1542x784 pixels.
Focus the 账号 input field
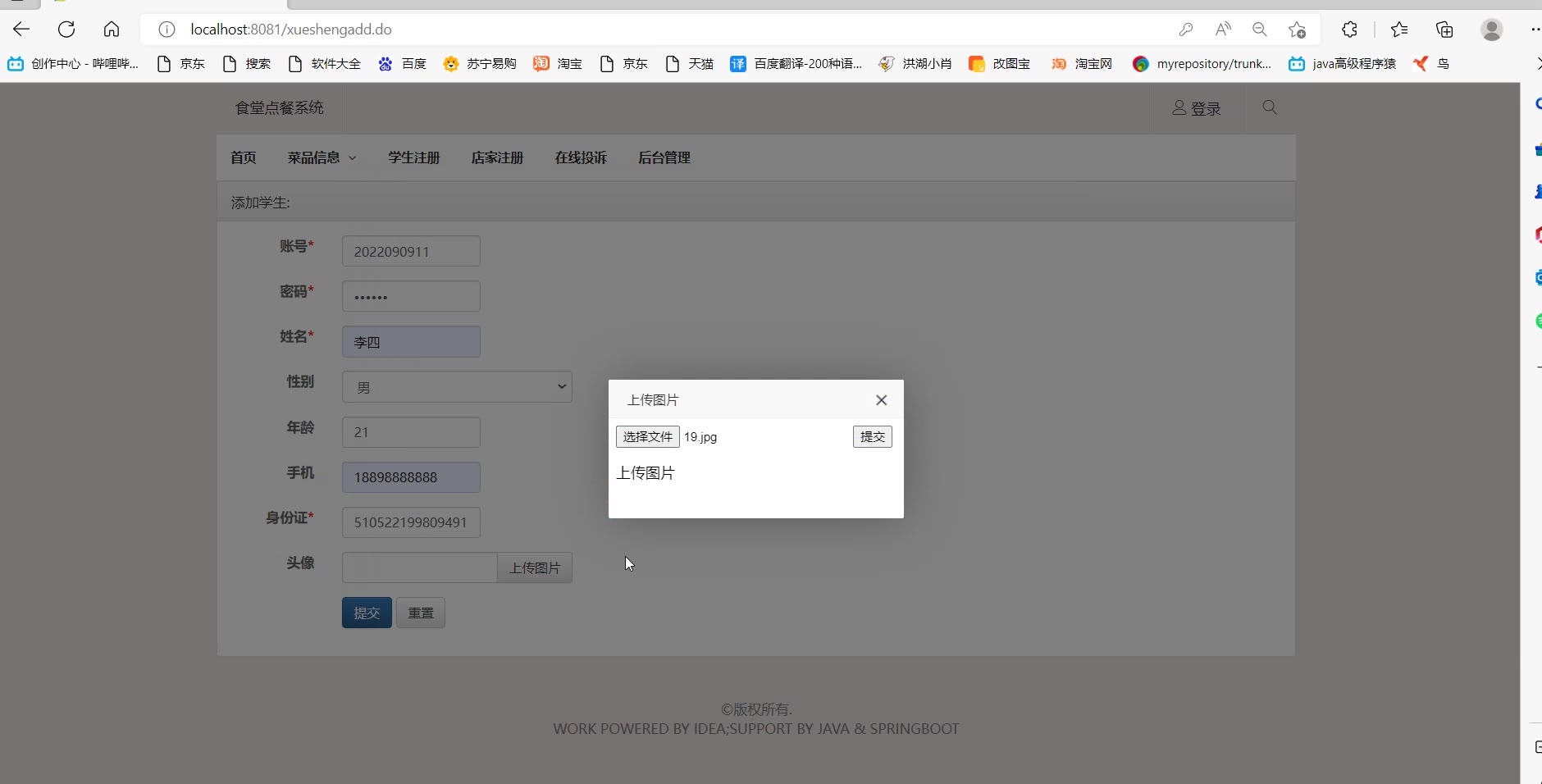click(x=411, y=251)
